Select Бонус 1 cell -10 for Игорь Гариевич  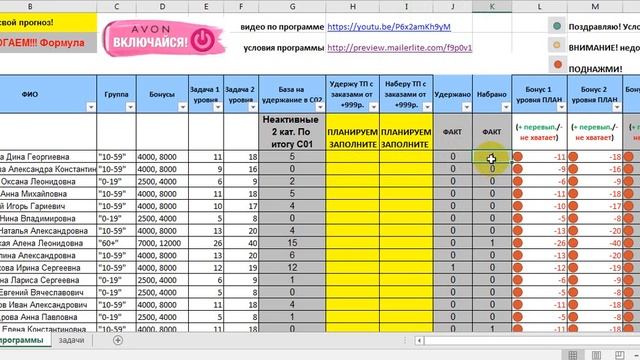pyautogui.click(x=540, y=206)
